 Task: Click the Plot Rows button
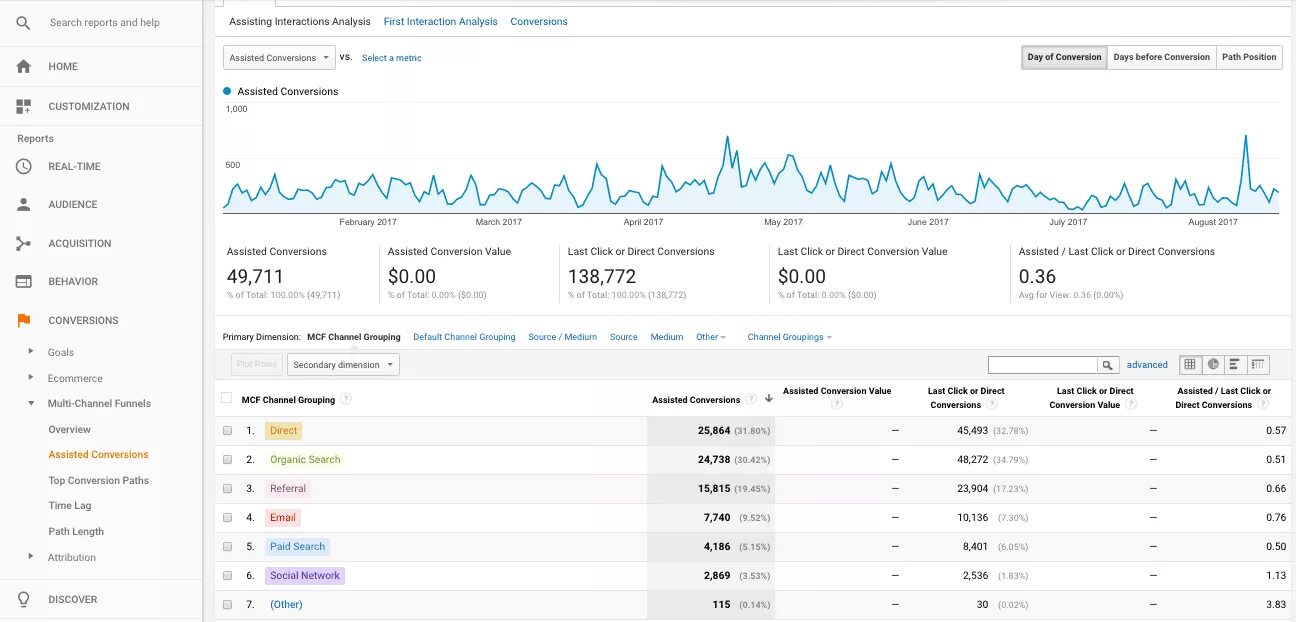coord(257,365)
